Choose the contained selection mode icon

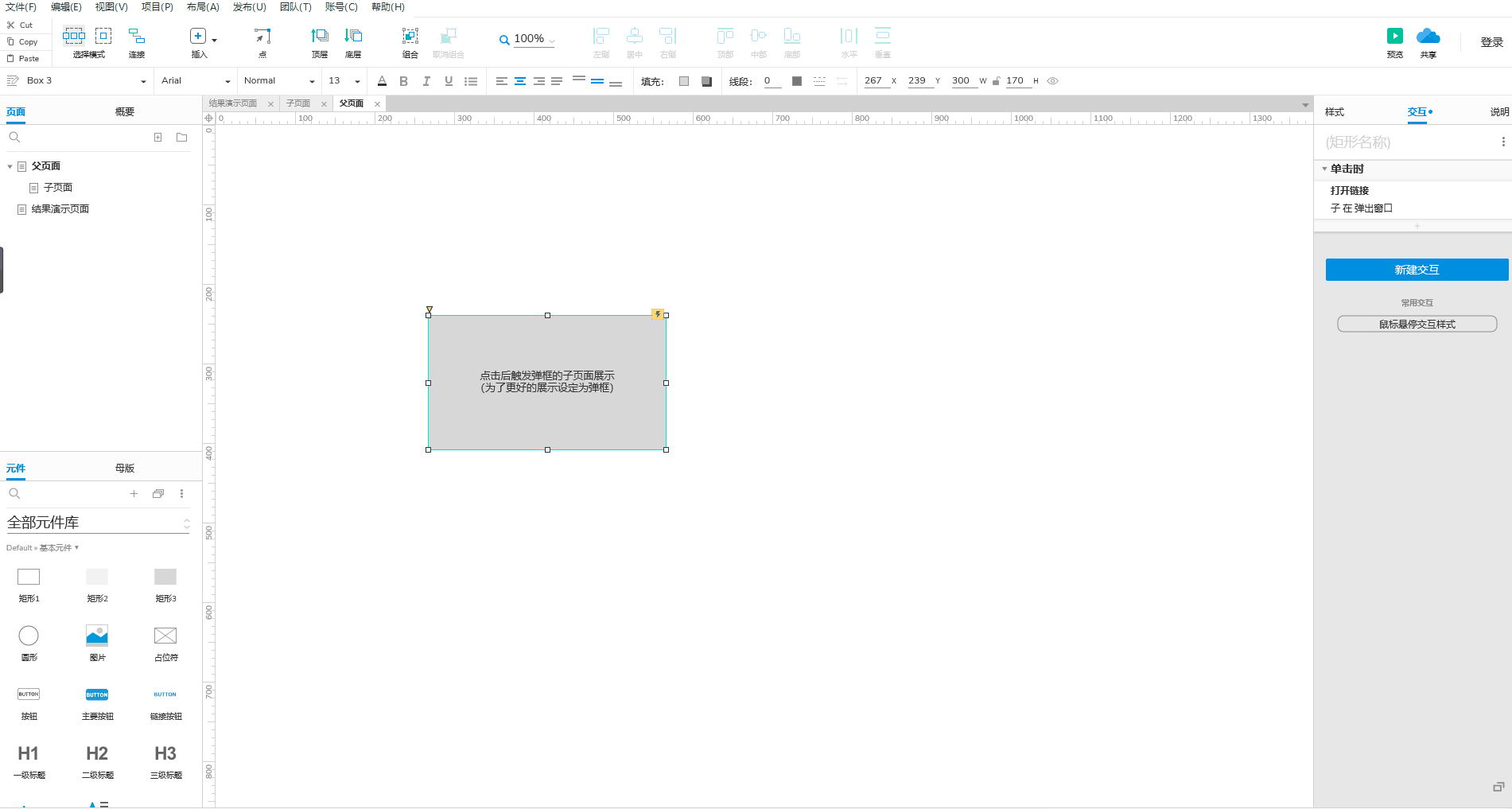103,36
